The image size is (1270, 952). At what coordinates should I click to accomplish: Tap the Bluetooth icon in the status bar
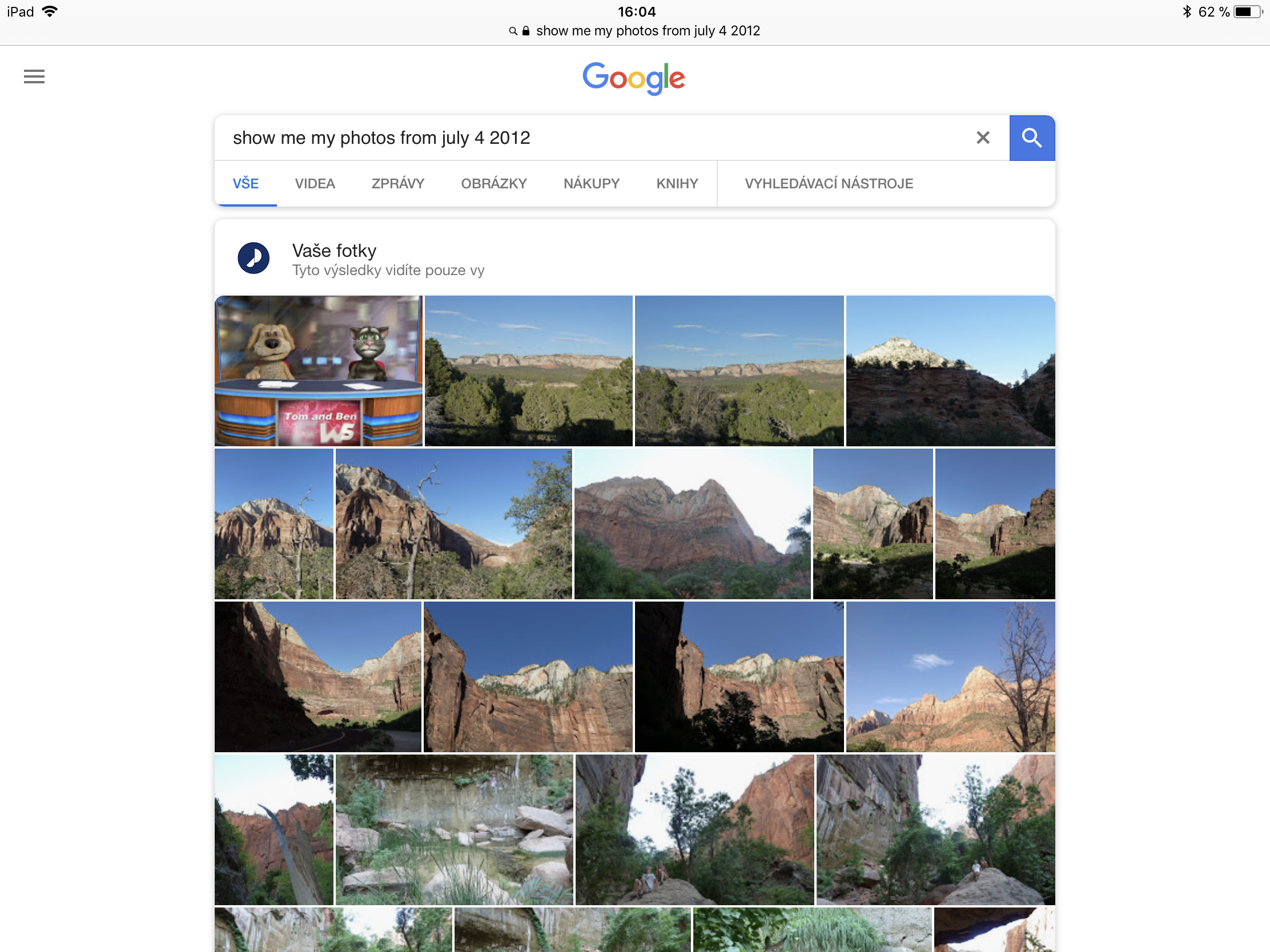coord(1187,11)
